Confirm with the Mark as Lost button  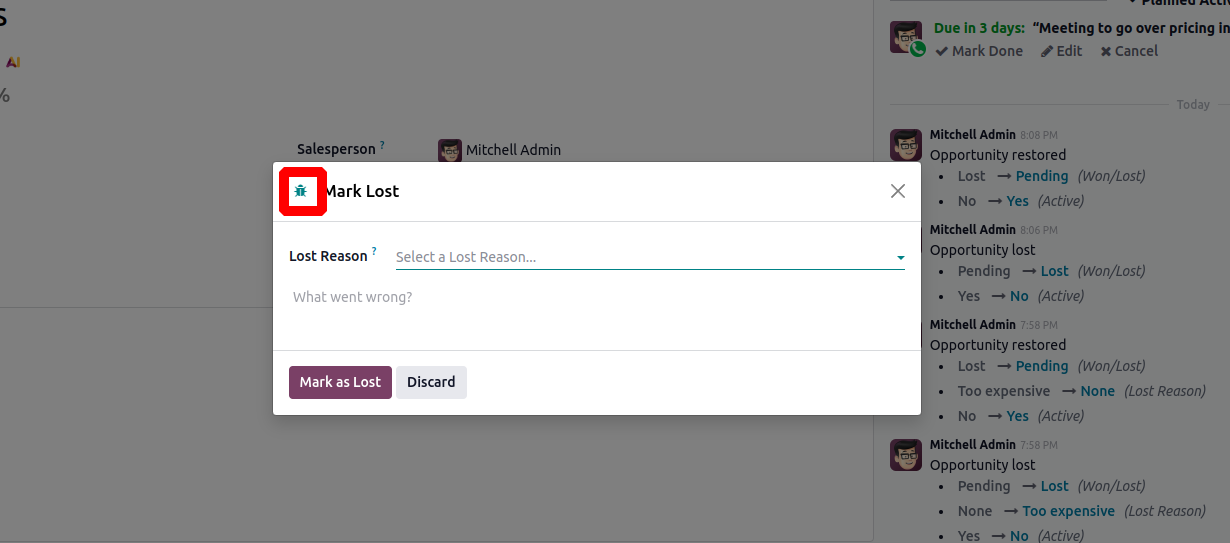coord(340,382)
